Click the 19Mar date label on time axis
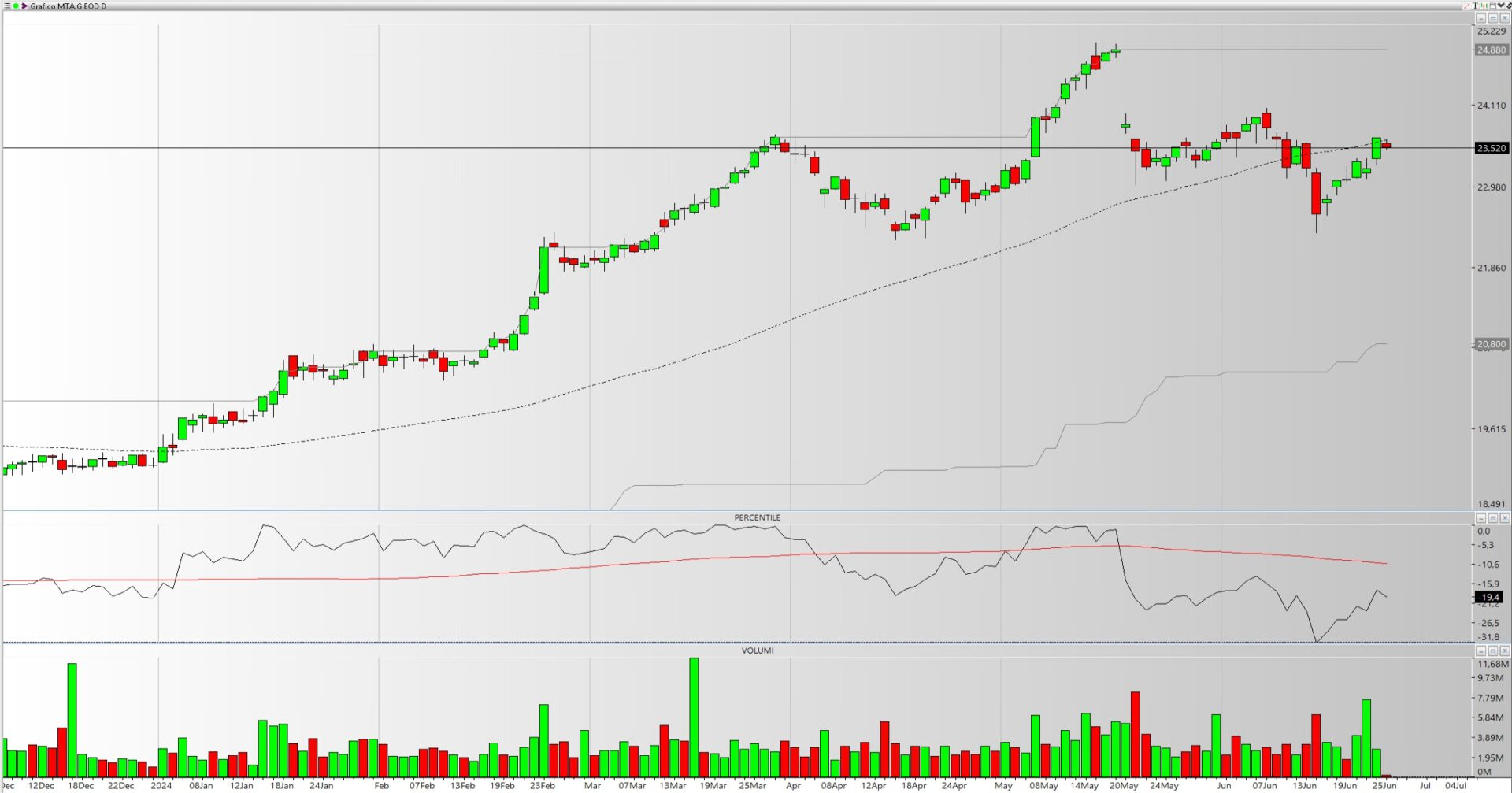The height and width of the screenshot is (793, 1512). (713, 786)
